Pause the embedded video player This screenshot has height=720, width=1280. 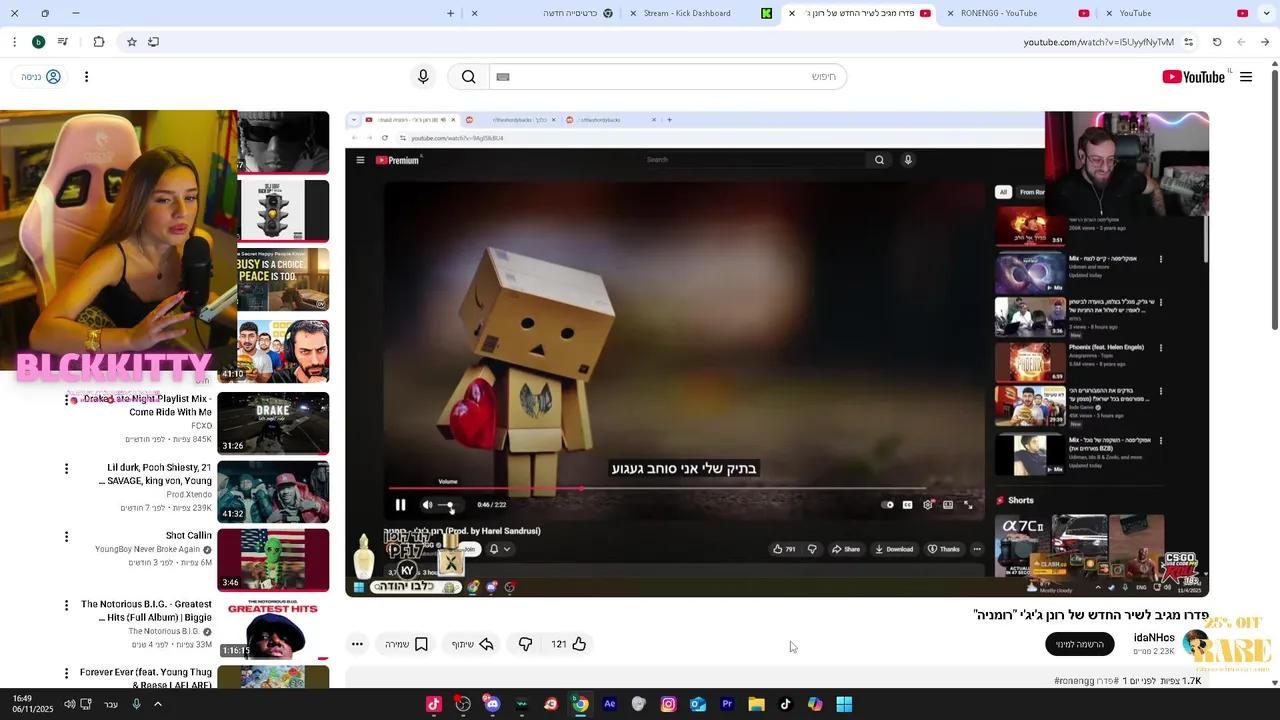pyautogui.click(x=400, y=505)
